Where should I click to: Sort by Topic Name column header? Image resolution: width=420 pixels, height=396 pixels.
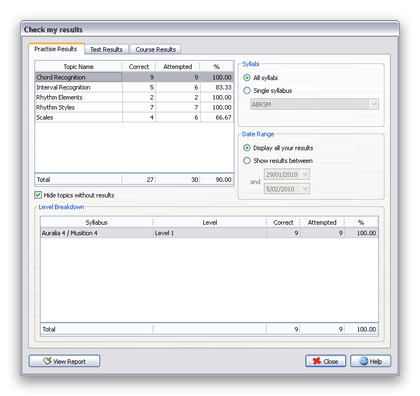[79, 67]
